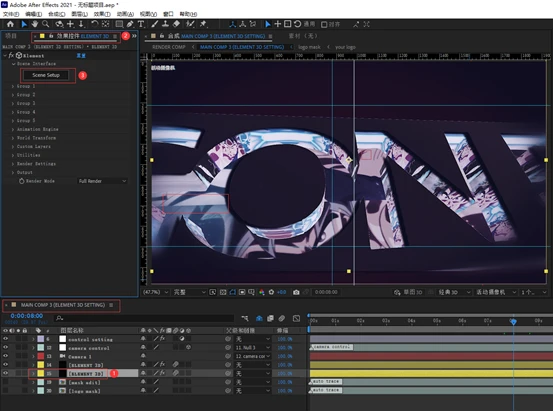
Task: Select the Pen tool
Action: tap(130, 24)
